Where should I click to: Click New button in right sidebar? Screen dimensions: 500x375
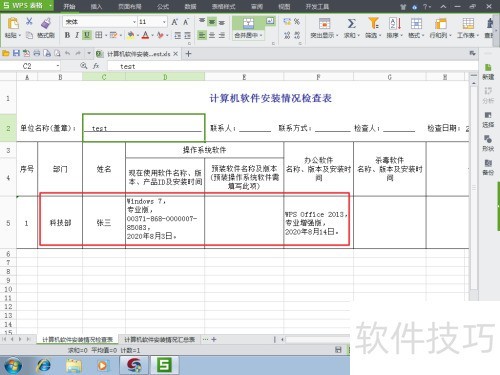(x=488, y=72)
